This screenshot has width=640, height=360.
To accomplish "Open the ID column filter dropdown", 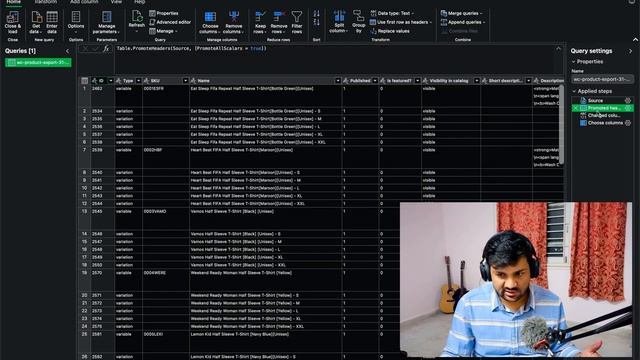I will (x=111, y=81).
